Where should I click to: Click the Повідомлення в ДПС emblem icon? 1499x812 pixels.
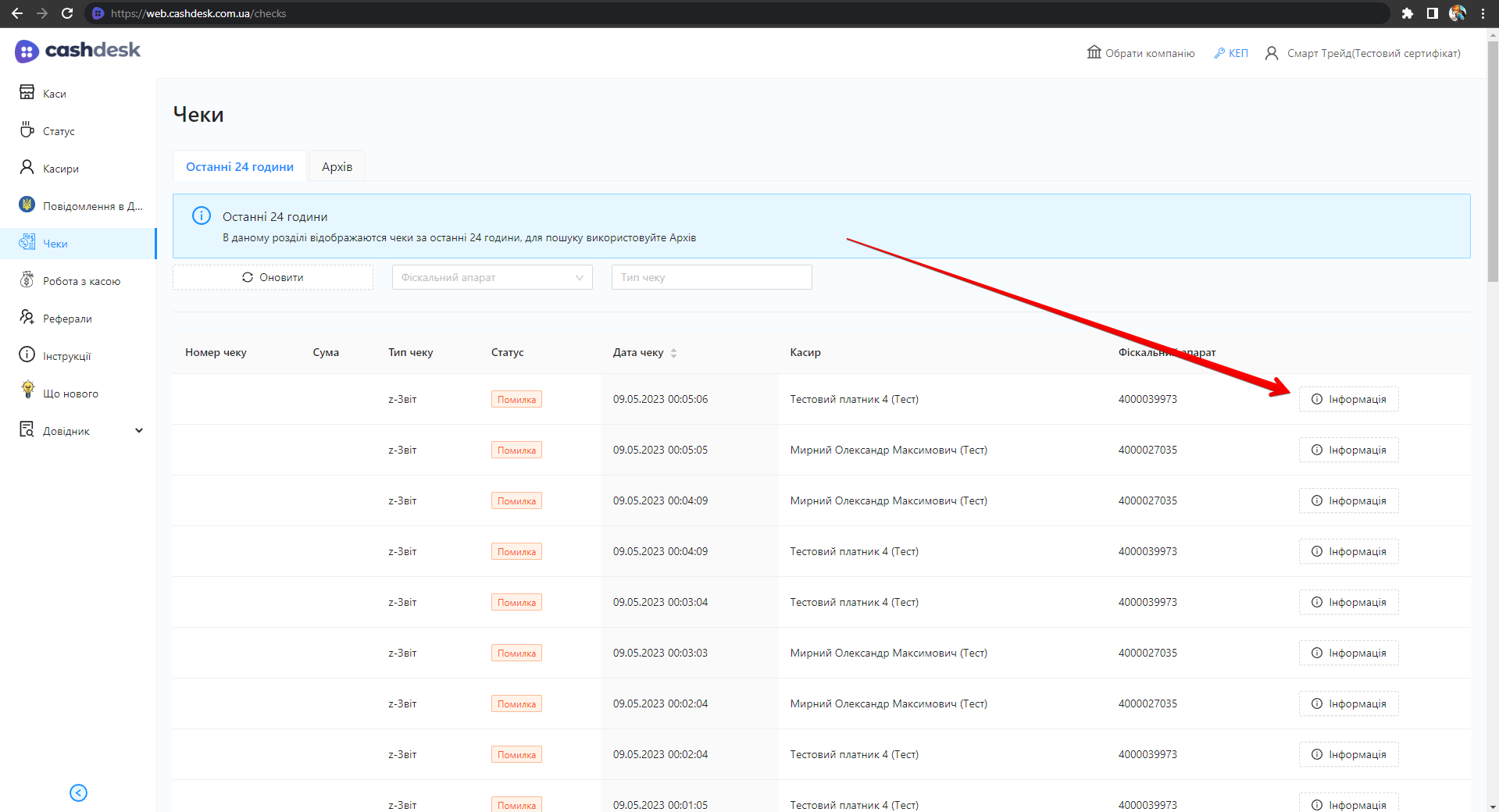(27, 205)
